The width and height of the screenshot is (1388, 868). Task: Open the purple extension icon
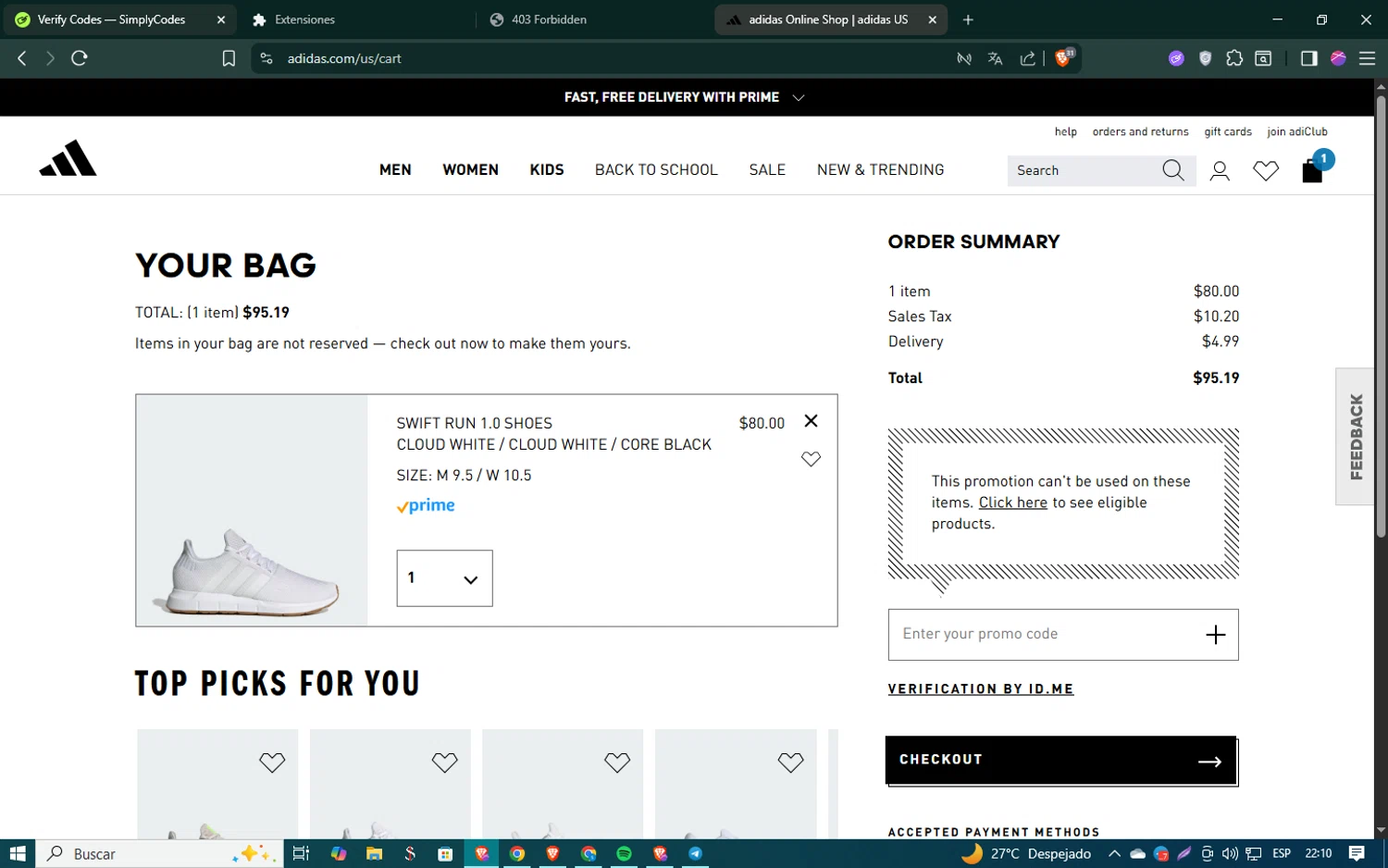click(x=1176, y=58)
